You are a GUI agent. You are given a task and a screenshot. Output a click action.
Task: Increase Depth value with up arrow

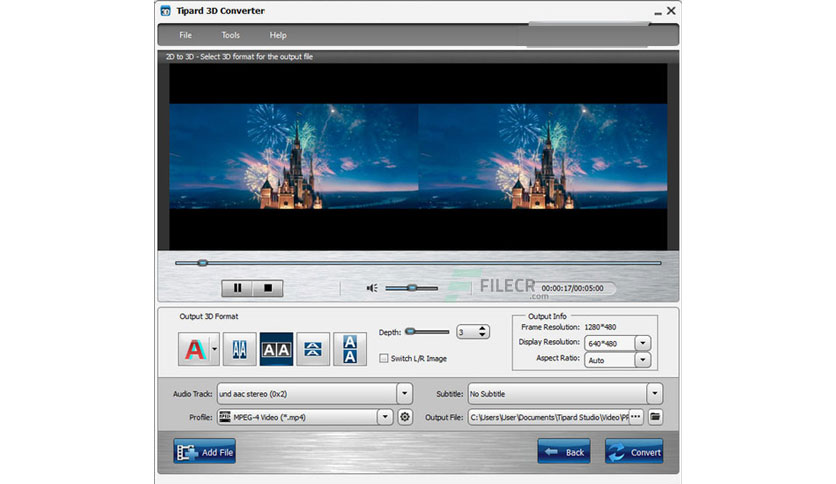pyautogui.click(x=482, y=328)
